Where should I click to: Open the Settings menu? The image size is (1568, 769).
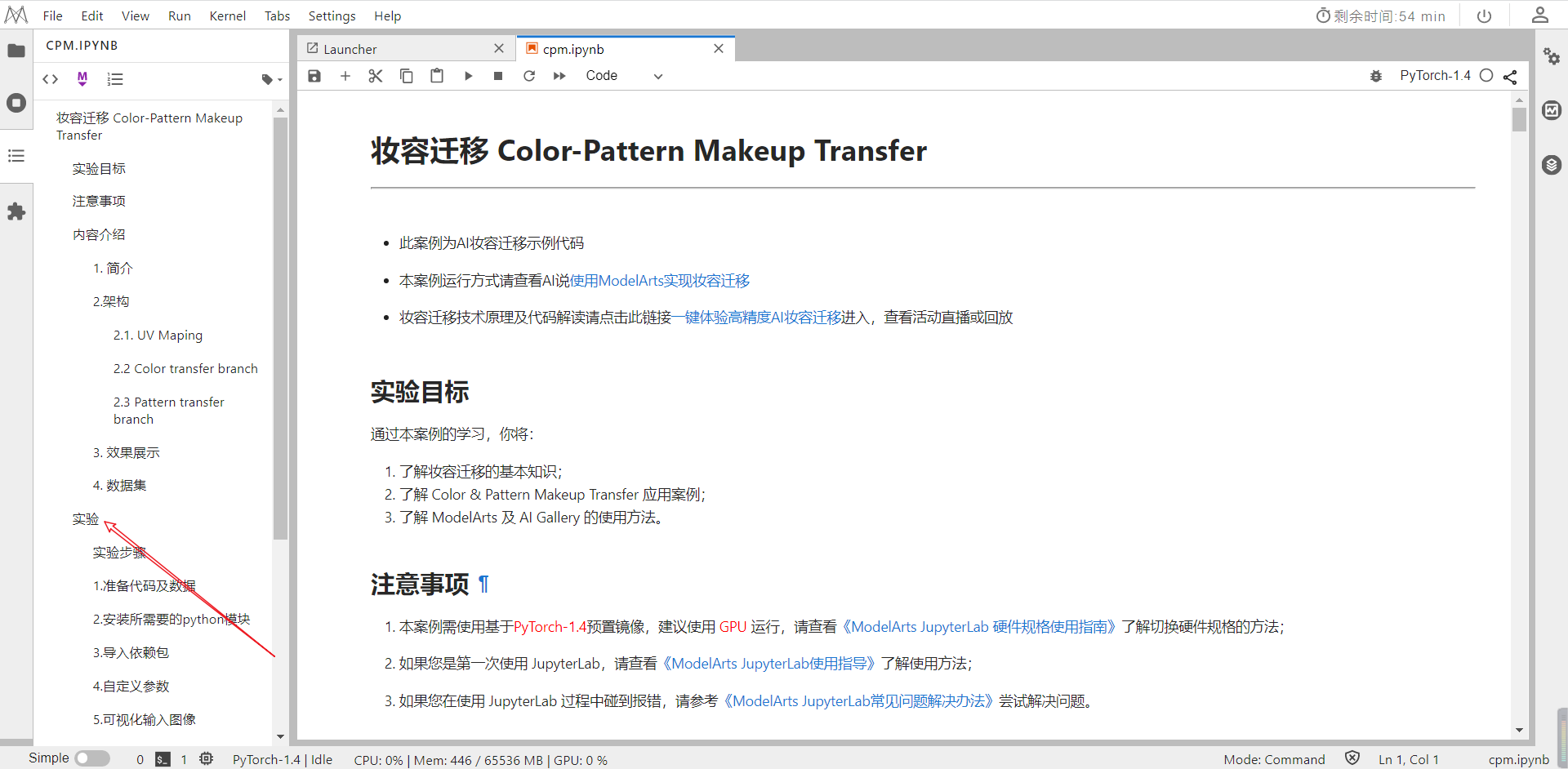coord(332,16)
